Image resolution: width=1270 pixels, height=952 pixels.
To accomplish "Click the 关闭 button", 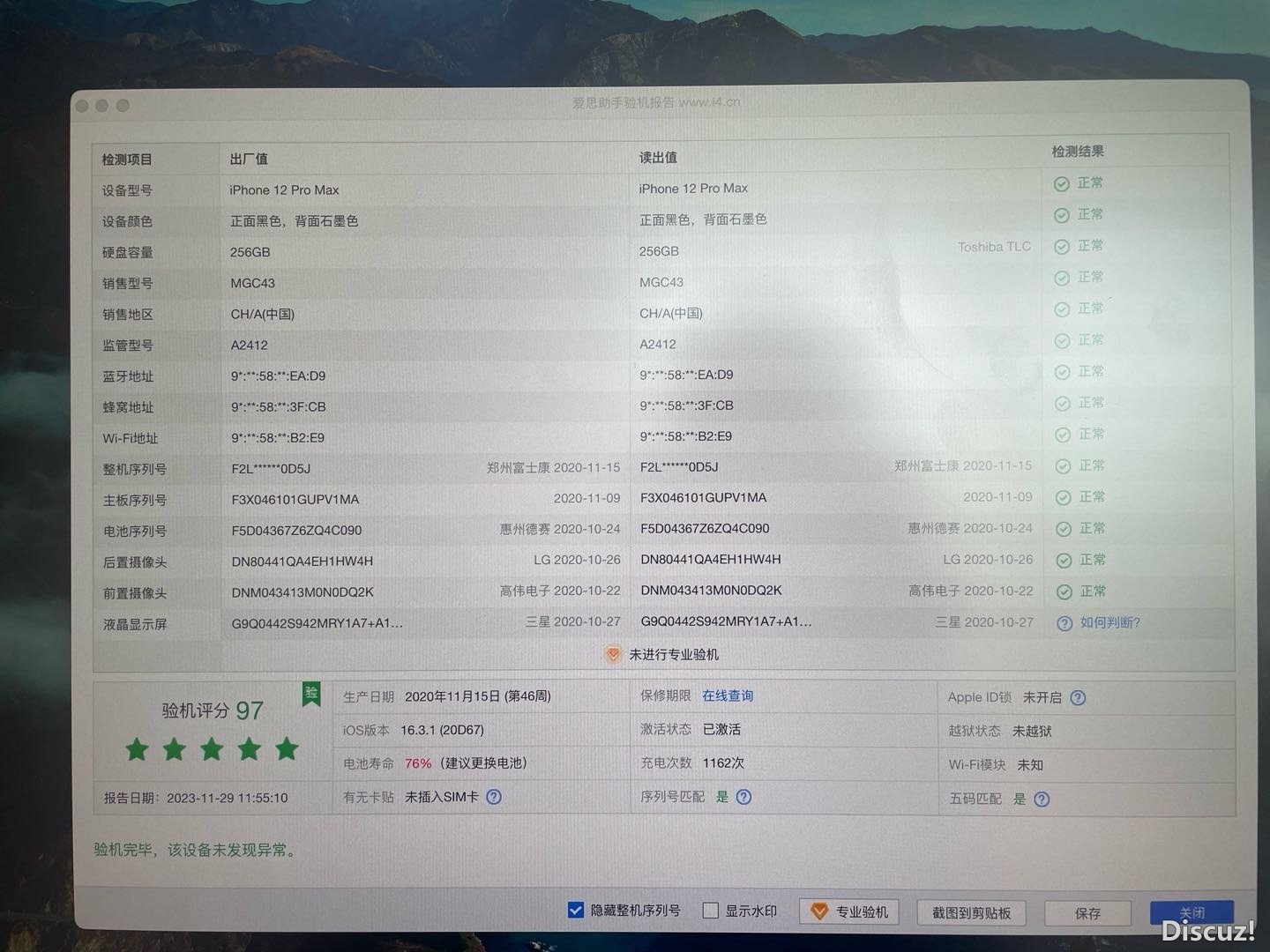I will pos(1192,913).
